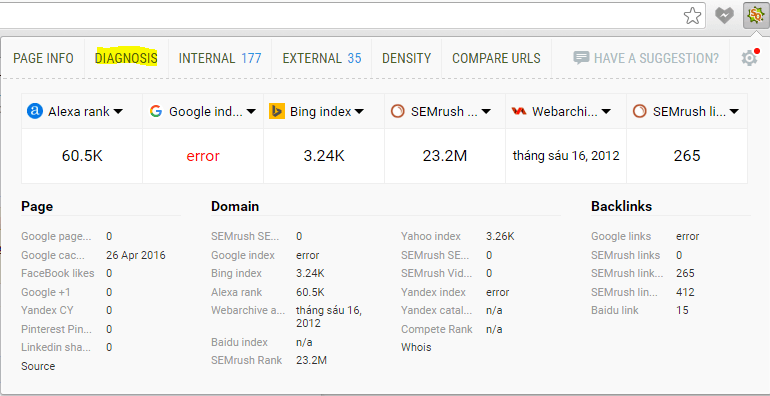The image size is (770, 396).
Task: Click the large 265 SEMrush links value
Action: pyautogui.click(x=687, y=156)
